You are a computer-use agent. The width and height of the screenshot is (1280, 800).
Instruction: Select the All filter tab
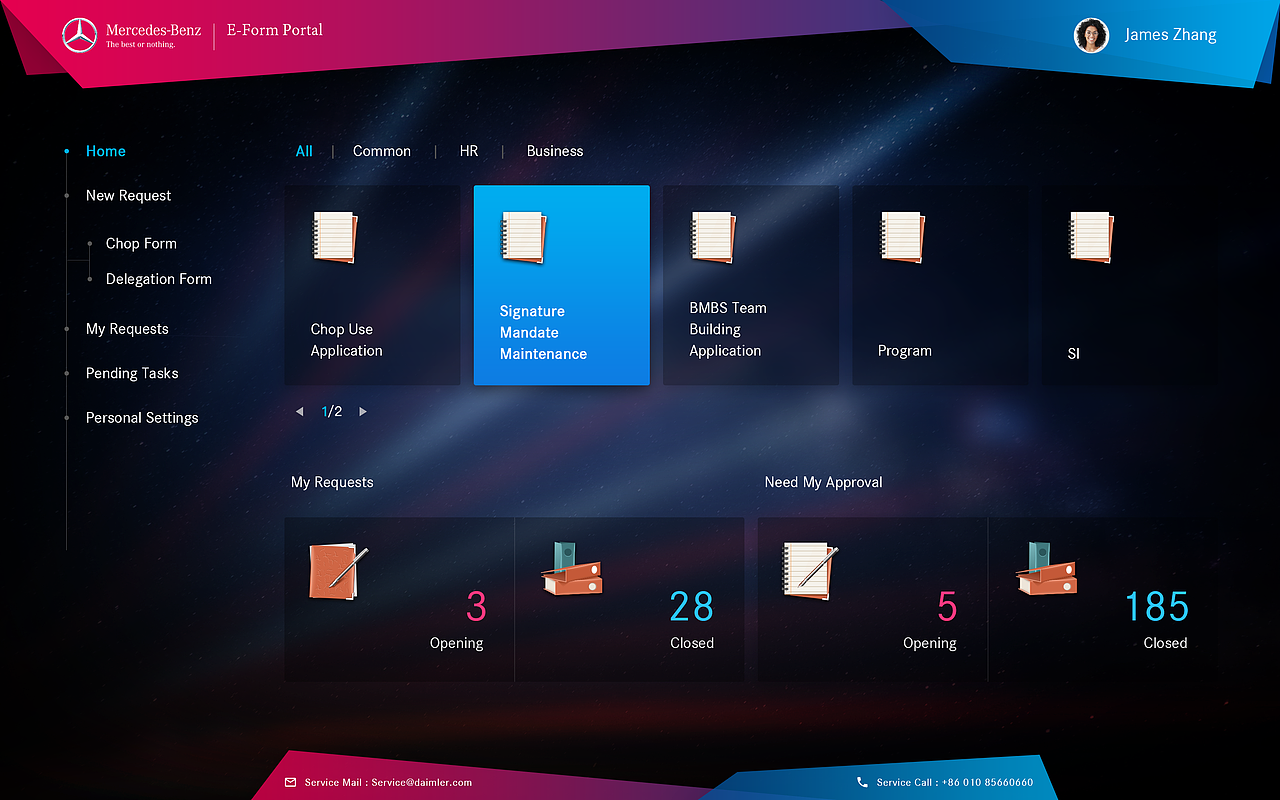(x=304, y=151)
